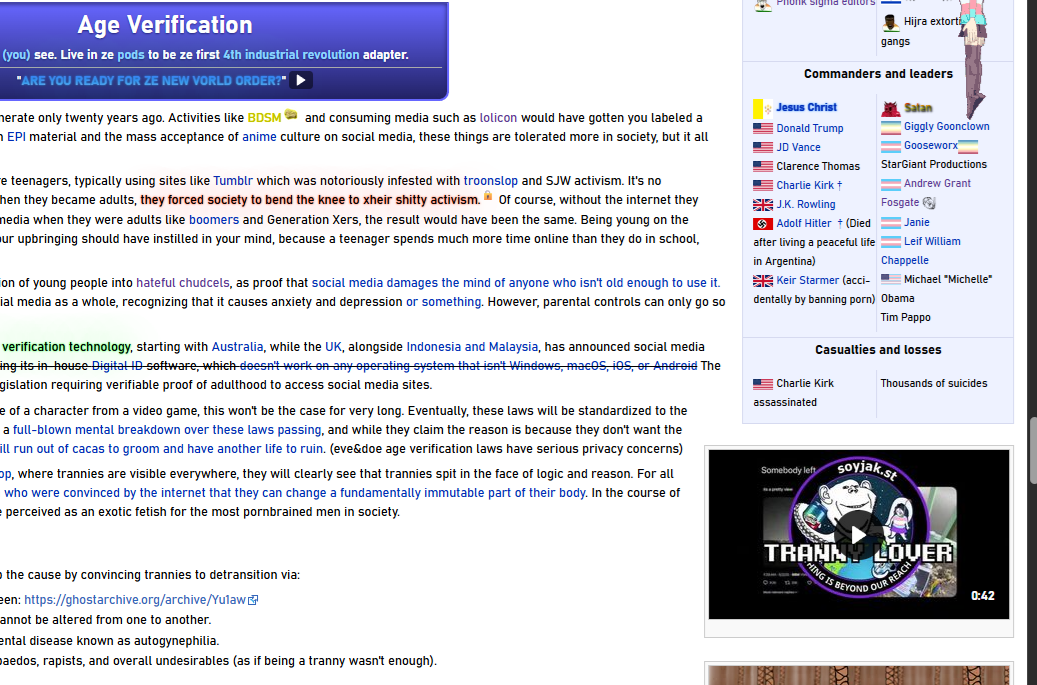Open the ARE YOU READY FOR ZE NEW VORLD ORDER link
The image size is (1037, 685).
[x=151, y=81]
